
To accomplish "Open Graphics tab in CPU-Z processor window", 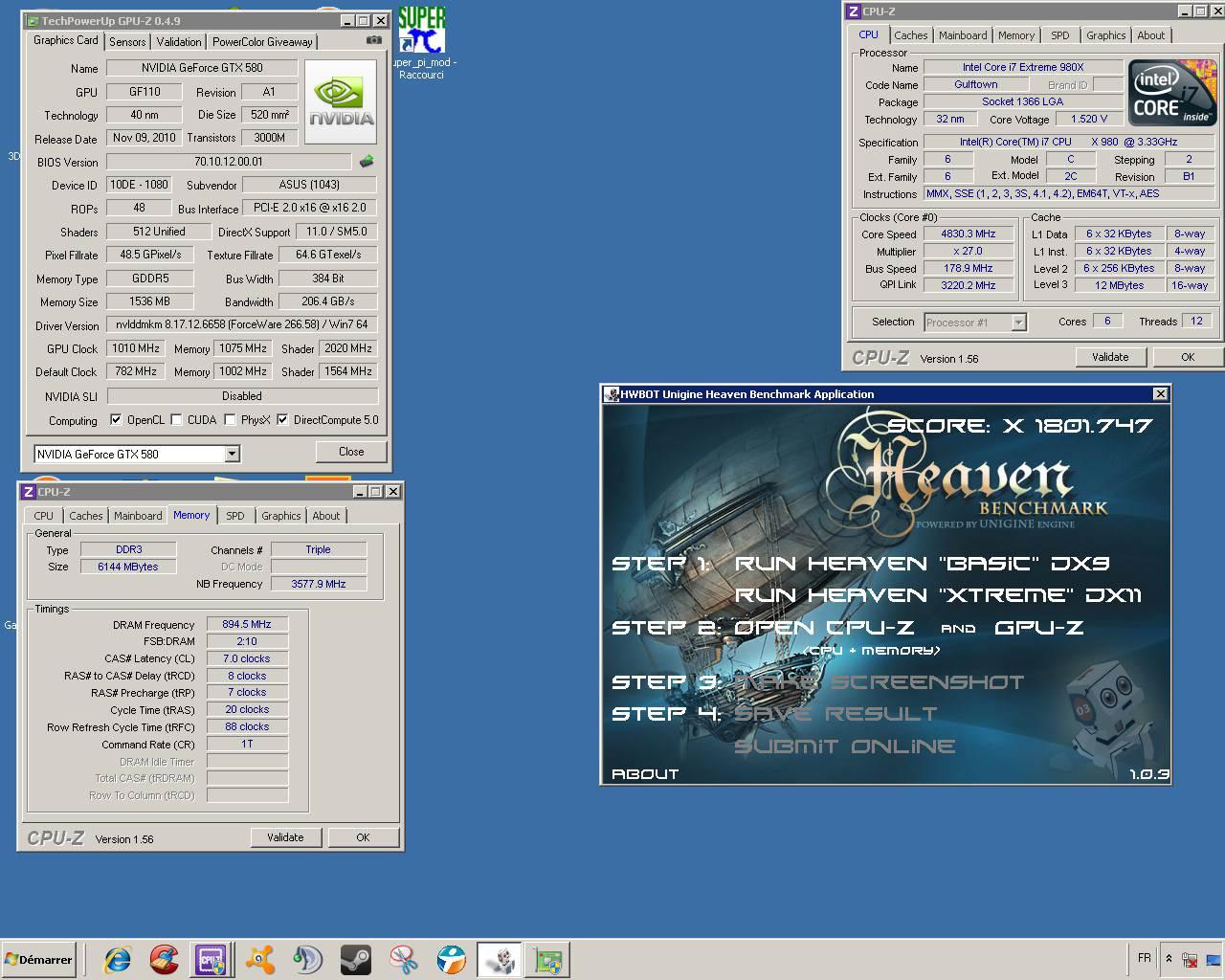I will coord(1105,35).
